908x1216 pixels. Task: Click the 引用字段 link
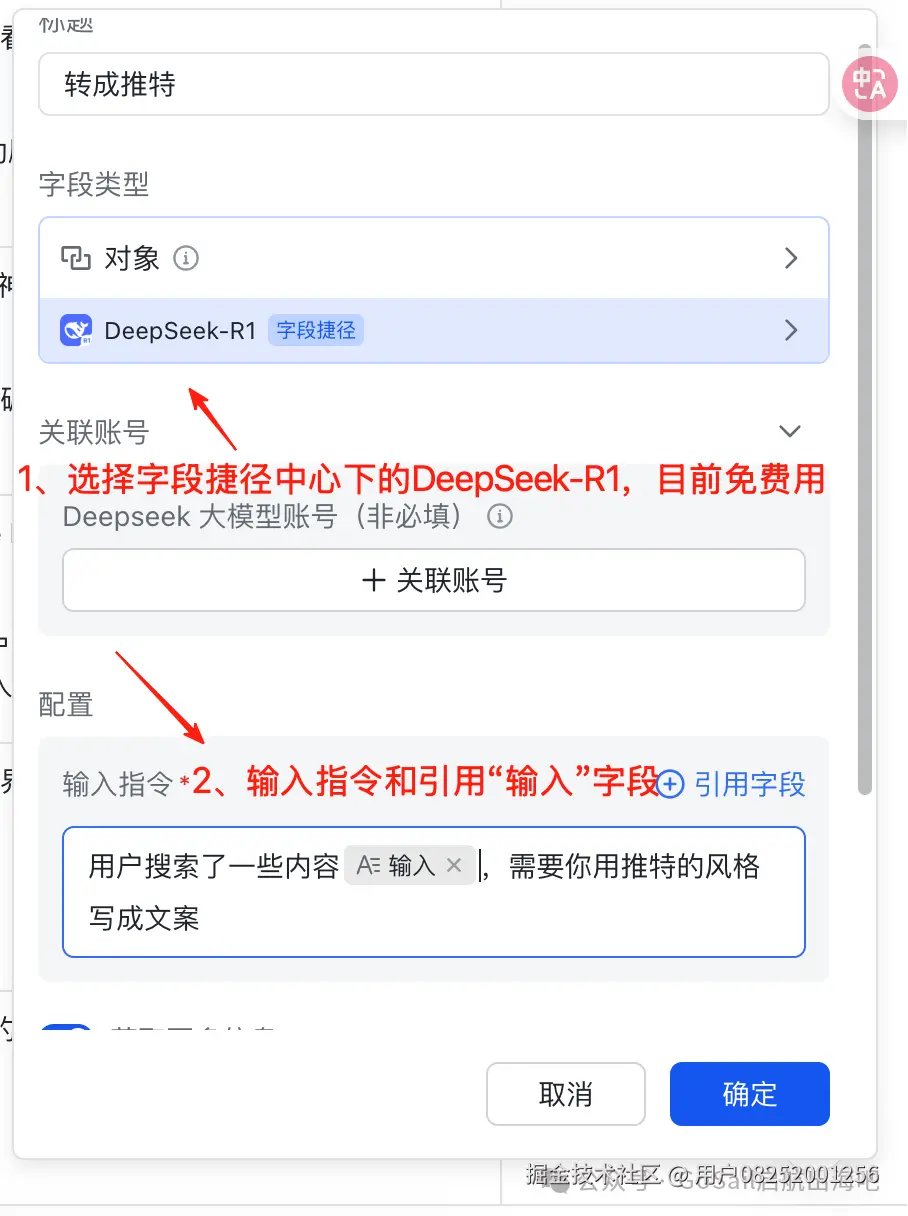click(x=750, y=784)
